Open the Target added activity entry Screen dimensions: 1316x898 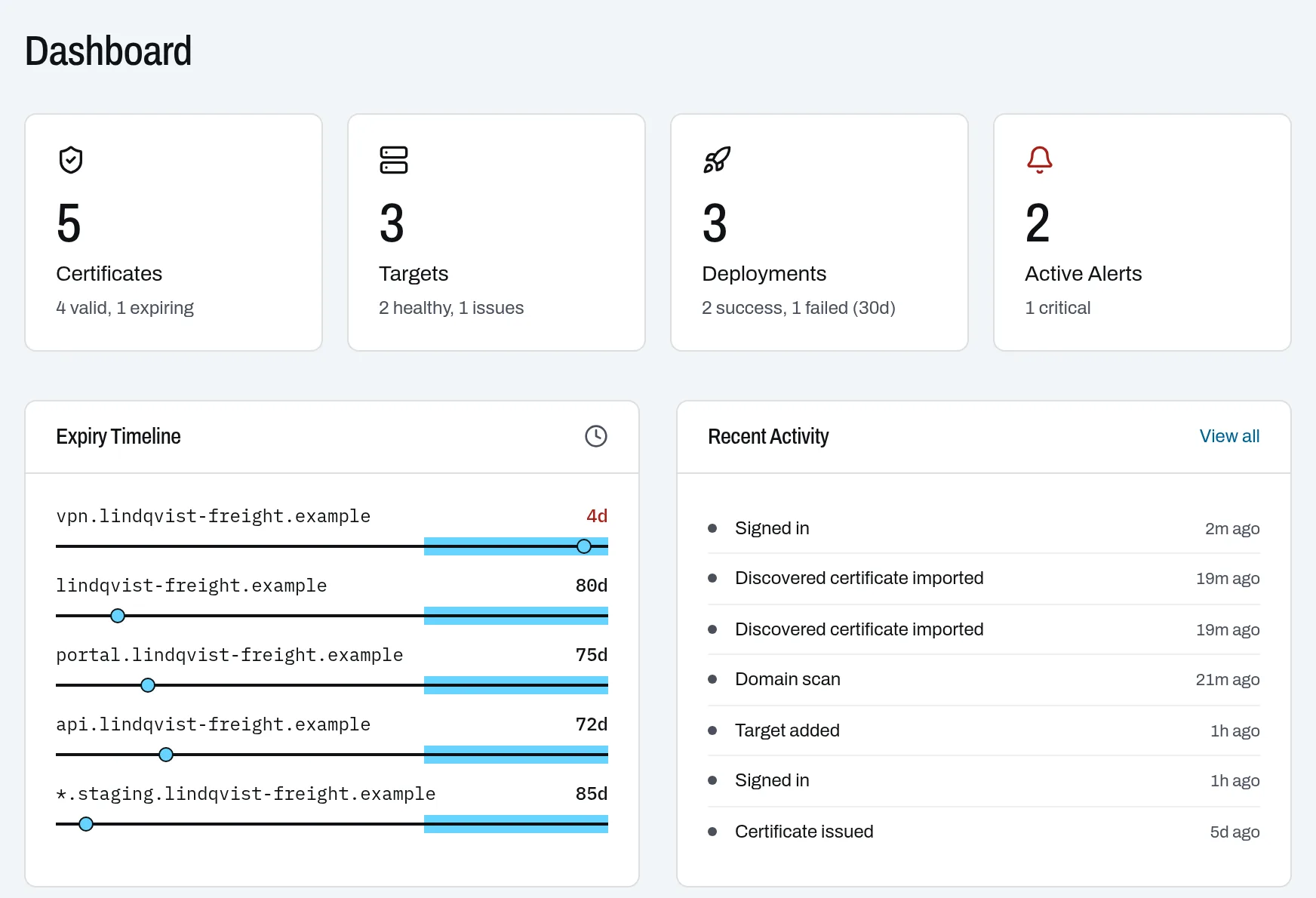click(x=984, y=730)
